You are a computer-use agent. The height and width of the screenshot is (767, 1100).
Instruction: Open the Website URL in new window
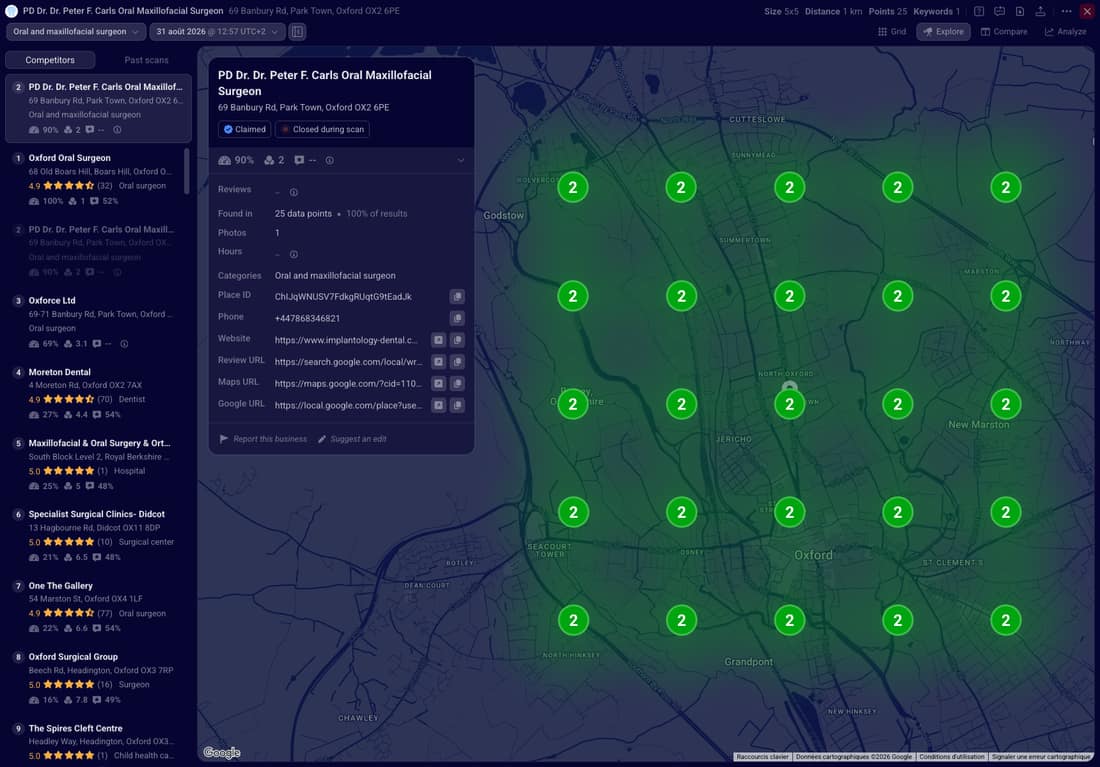[x=438, y=340]
